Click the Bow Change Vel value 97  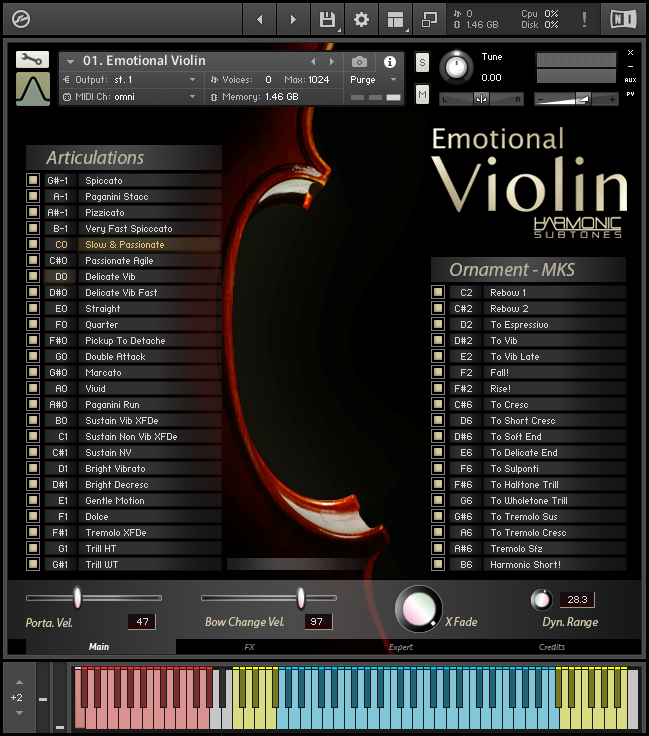pyautogui.click(x=318, y=621)
